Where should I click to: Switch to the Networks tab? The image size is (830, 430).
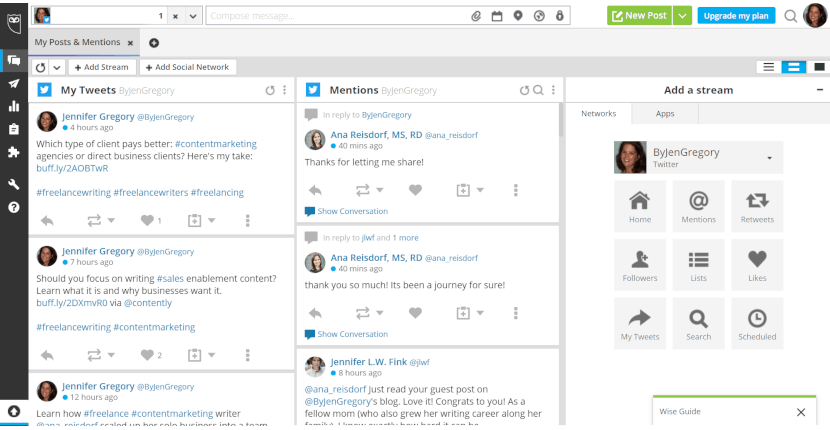tap(599, 113)
